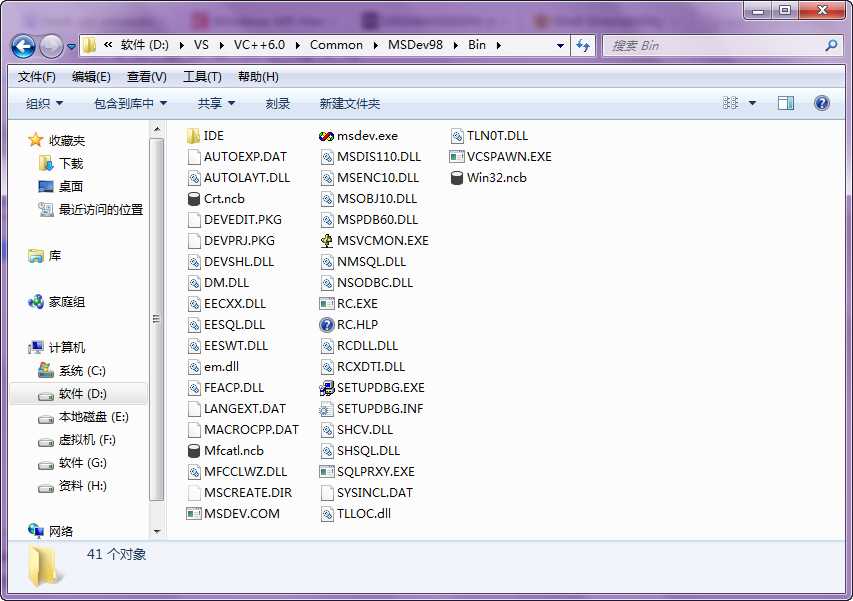Select the file name MACROCPP.DAT
Image resolution: width=853 pixels, height=601 pixels.
(251, 430)
